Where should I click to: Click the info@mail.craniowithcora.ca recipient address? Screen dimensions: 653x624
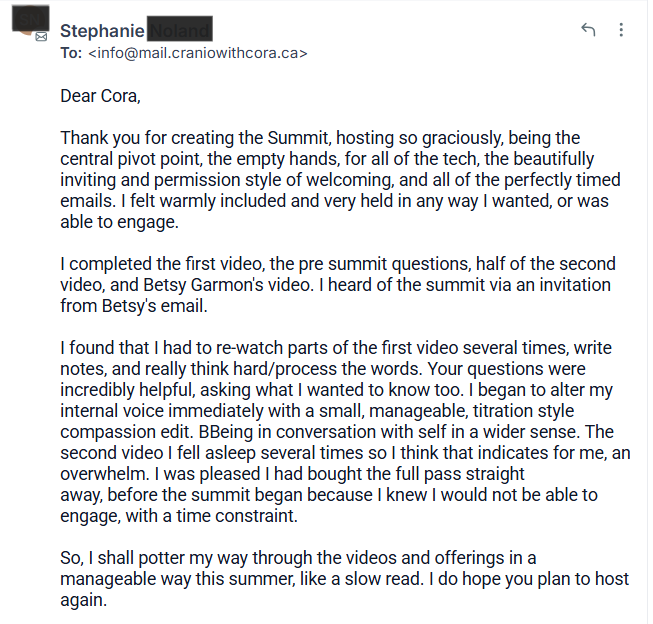pyautogui.click(x=198, y=53)
